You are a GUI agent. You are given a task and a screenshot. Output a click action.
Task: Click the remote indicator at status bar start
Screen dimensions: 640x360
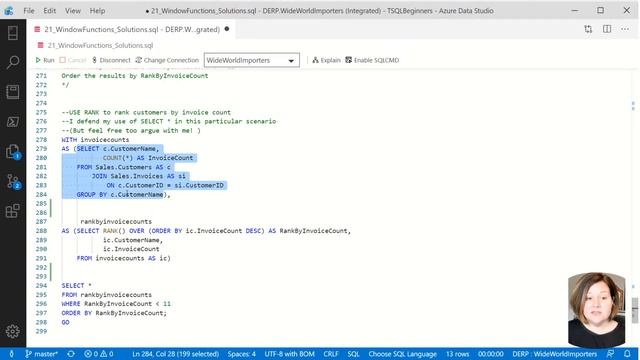11,354
